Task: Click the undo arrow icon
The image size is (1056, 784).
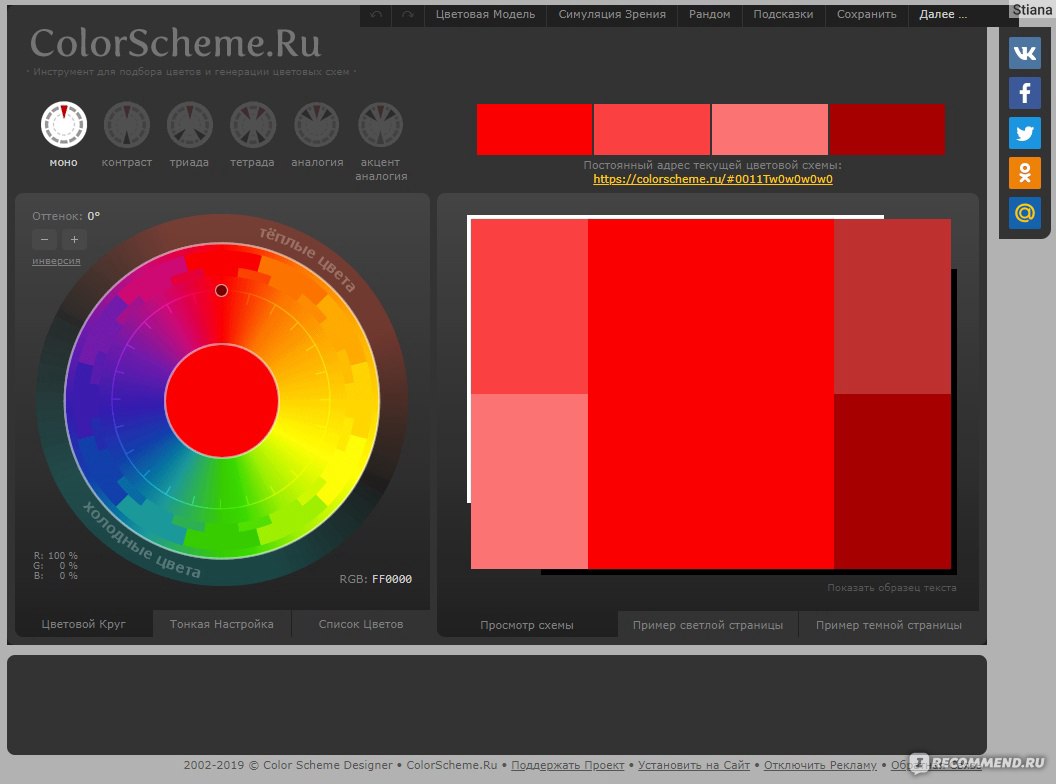Action: pyautogui.click(x=376, y=14)
